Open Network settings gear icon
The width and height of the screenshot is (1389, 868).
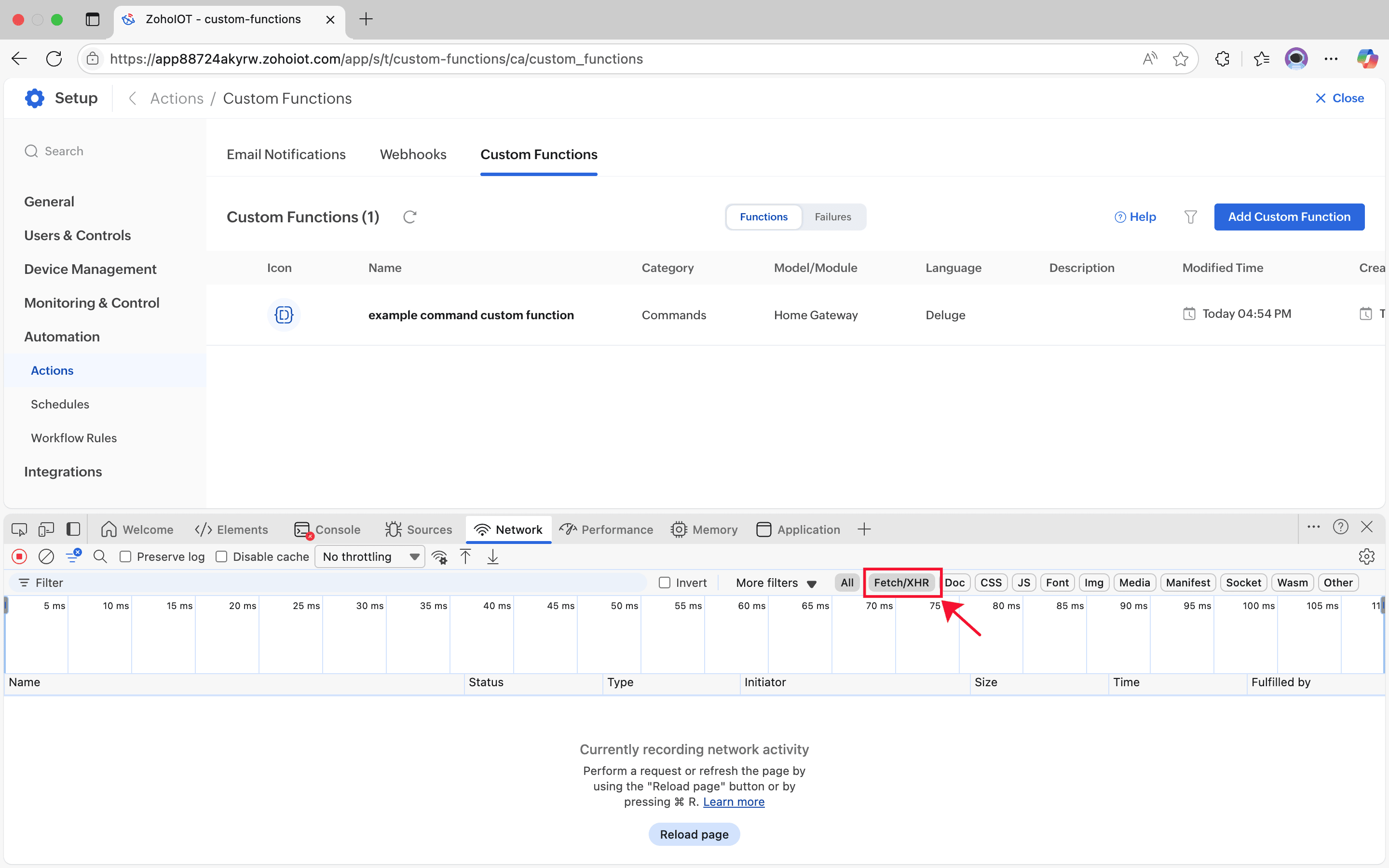[1367, 556]
